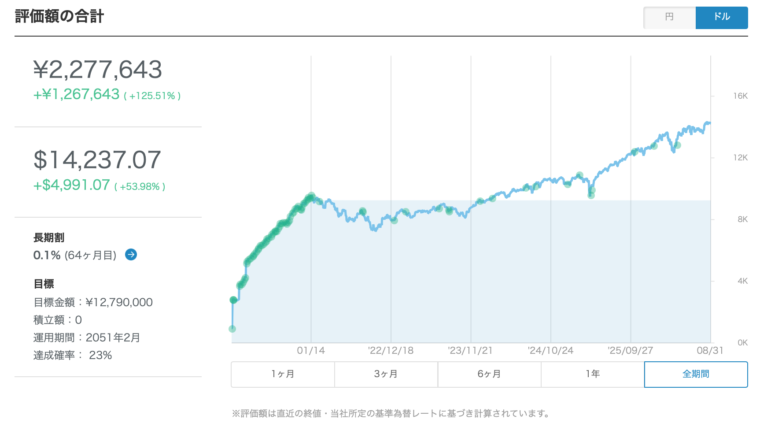The width and height of the screenshot is (760, 423).
Task: Click the chart line endpoint at 08/31
Action: [709, 123]
